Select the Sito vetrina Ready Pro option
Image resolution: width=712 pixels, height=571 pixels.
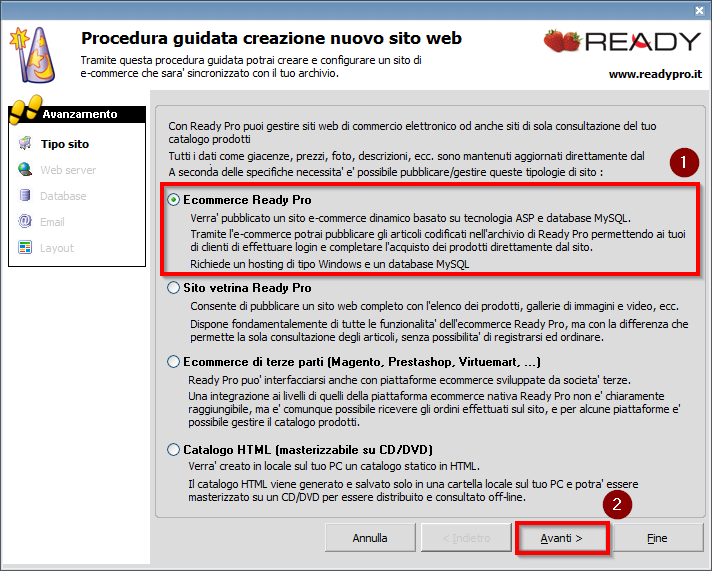tap(173, 288)
